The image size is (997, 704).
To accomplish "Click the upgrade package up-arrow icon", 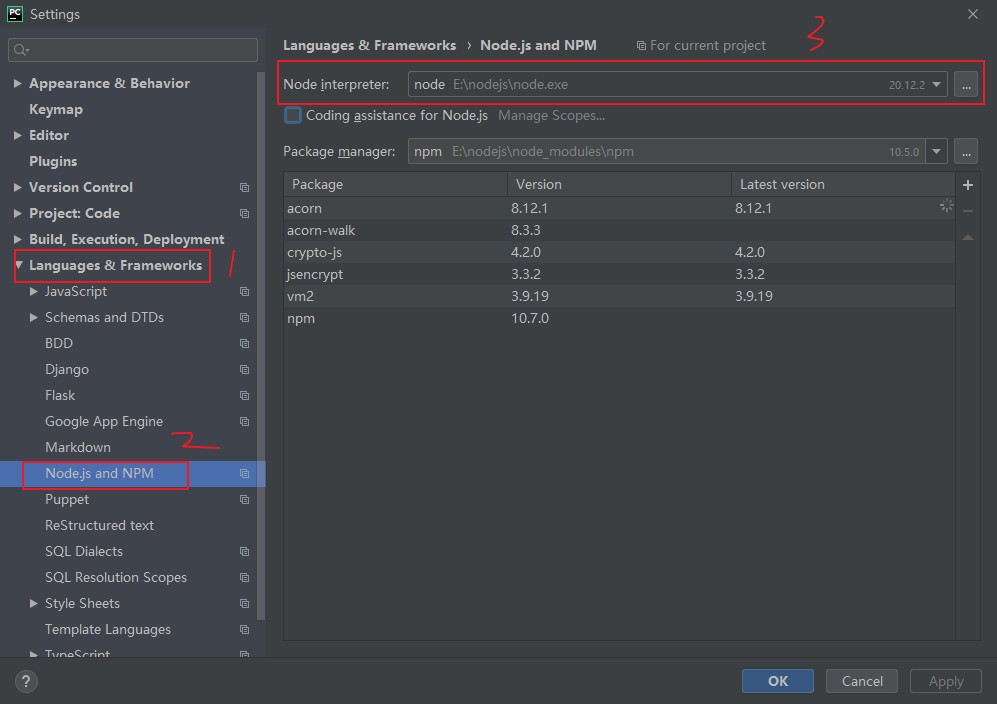I will click(968, 237).
